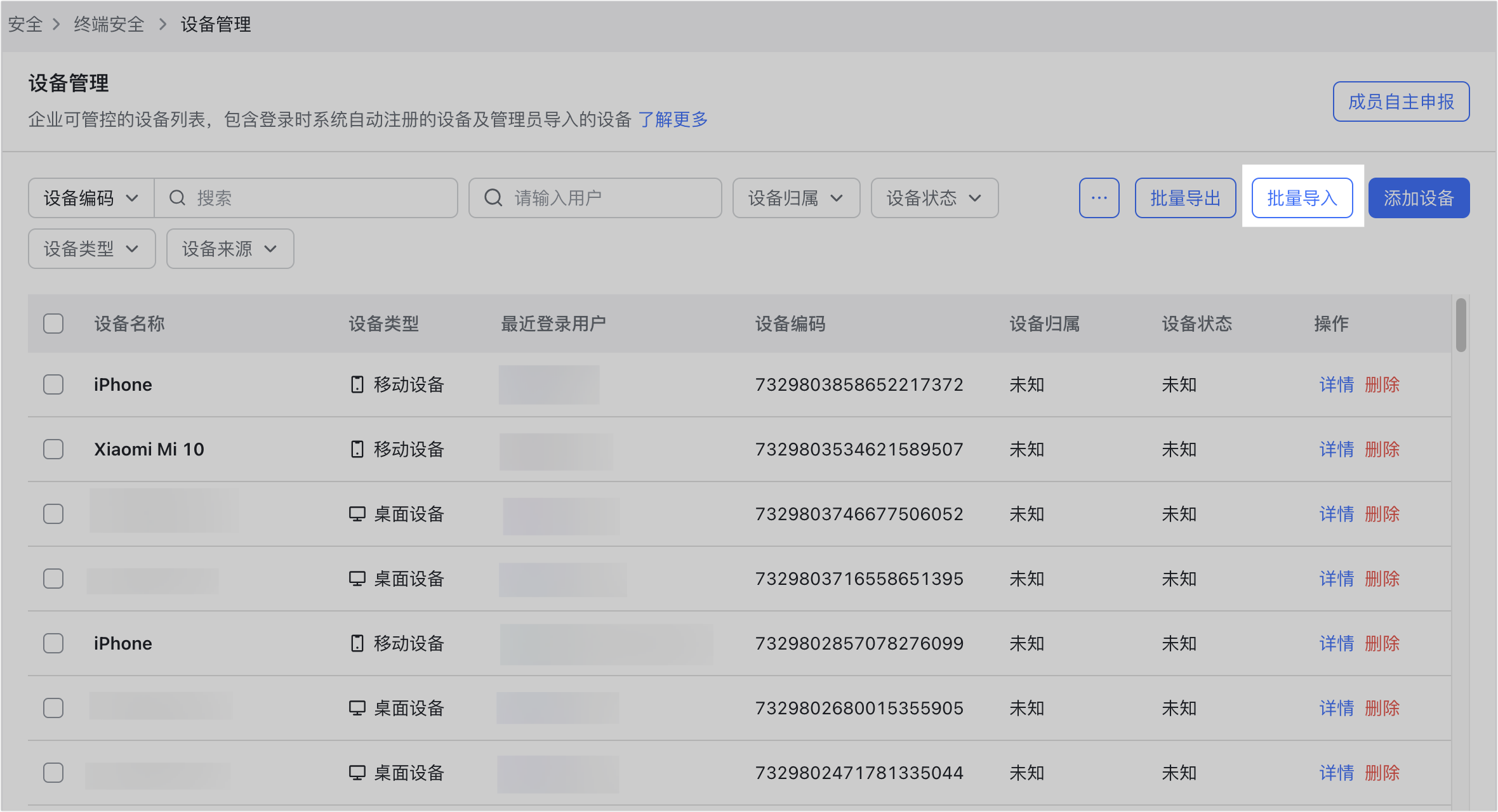Expand the 设备归属 filter dropdown
Image resolution: width=1498 pixels, height=812 pixels.
click(796, 198)
